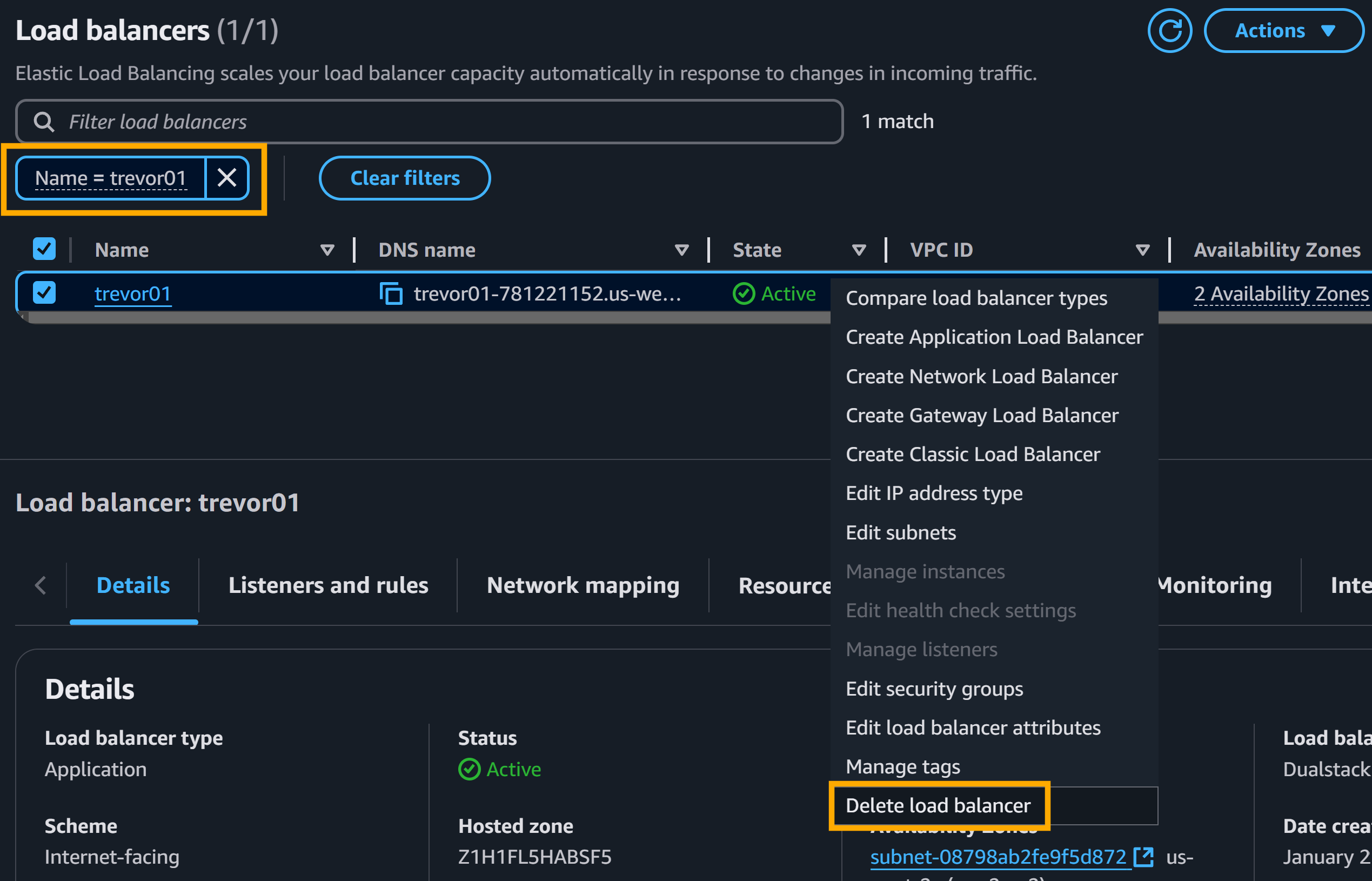Uncheck the trevor01 row checkbox

pos(44,293)
